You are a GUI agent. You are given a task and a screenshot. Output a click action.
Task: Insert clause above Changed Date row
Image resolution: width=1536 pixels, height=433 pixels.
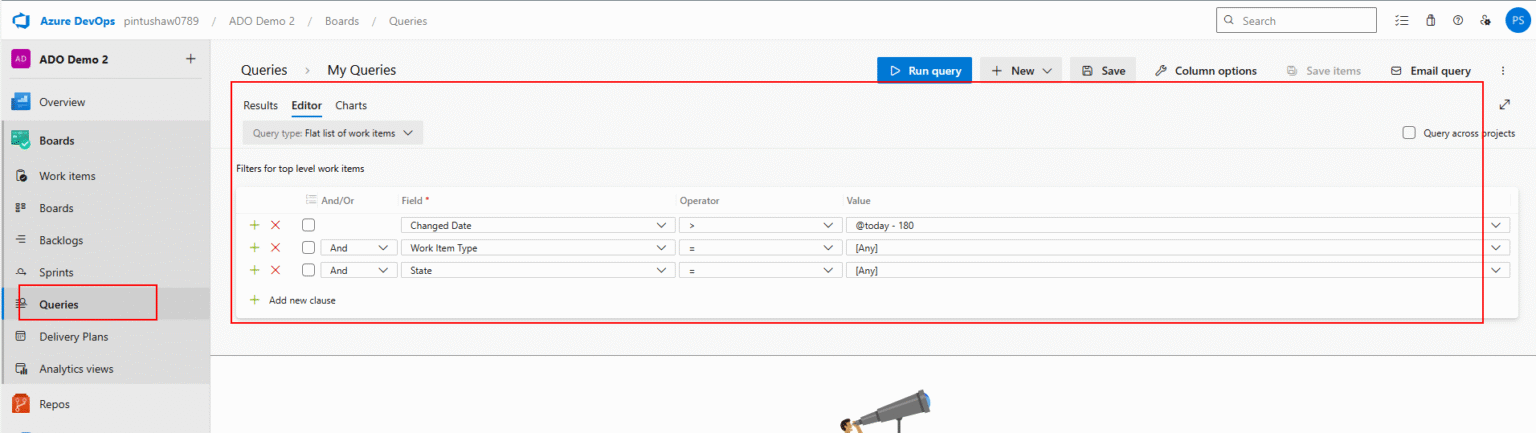(254, 225)
